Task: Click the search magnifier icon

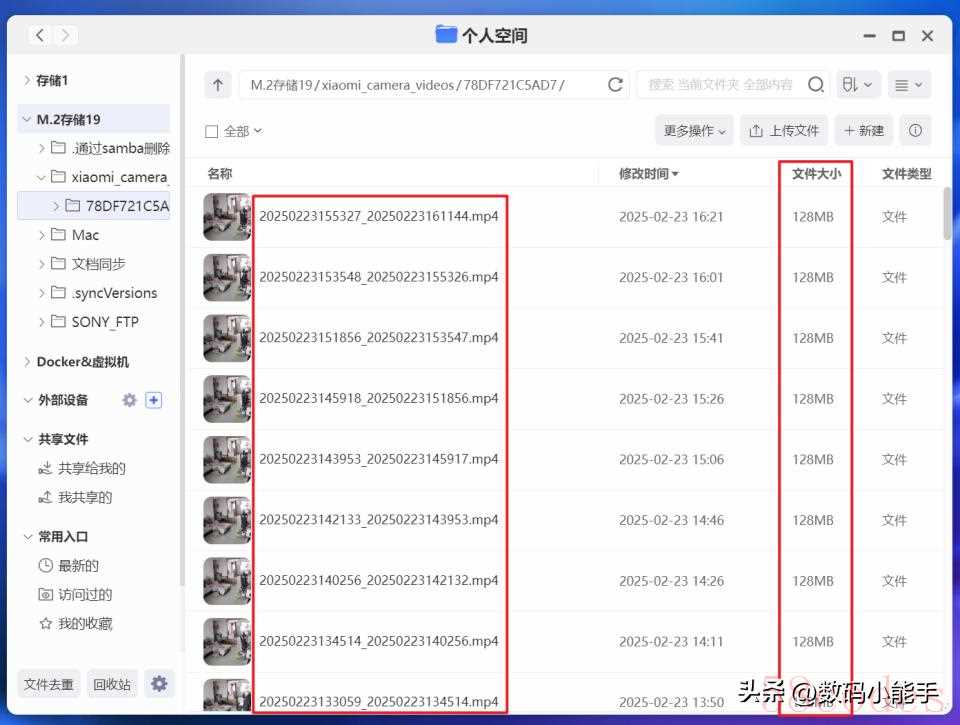Action: pos(816,85)
